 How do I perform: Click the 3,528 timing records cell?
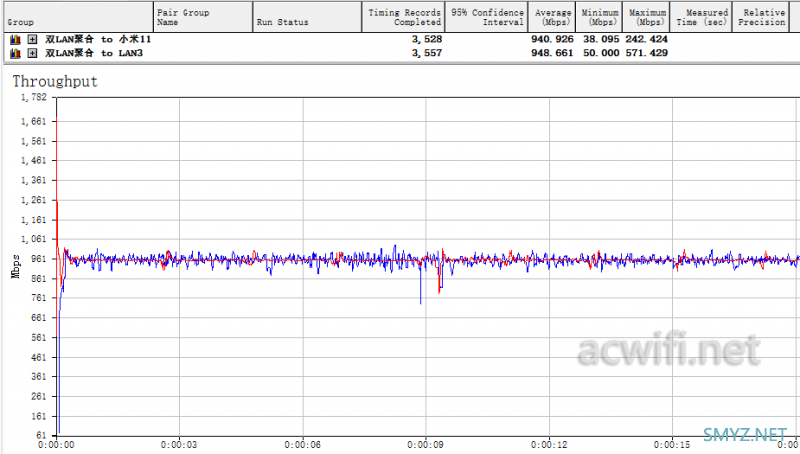427,39
